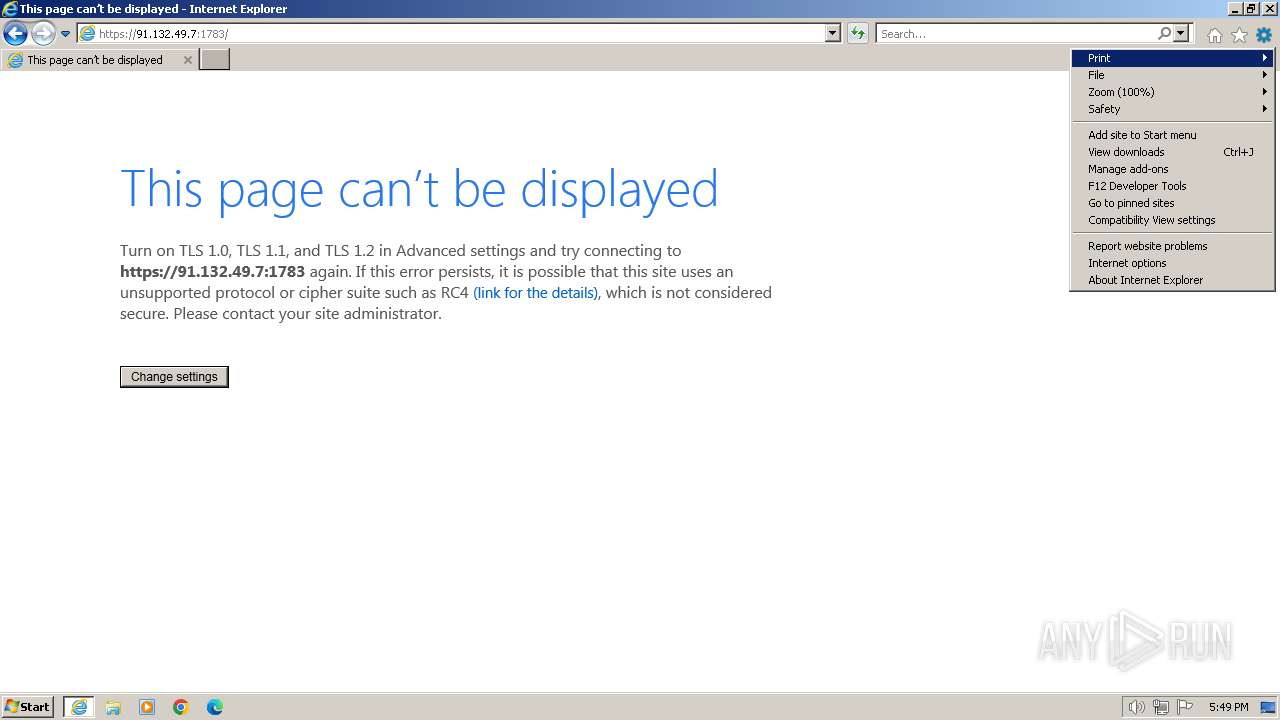
Task: Open F12 Developer Tools
Action: (1172, 186)
